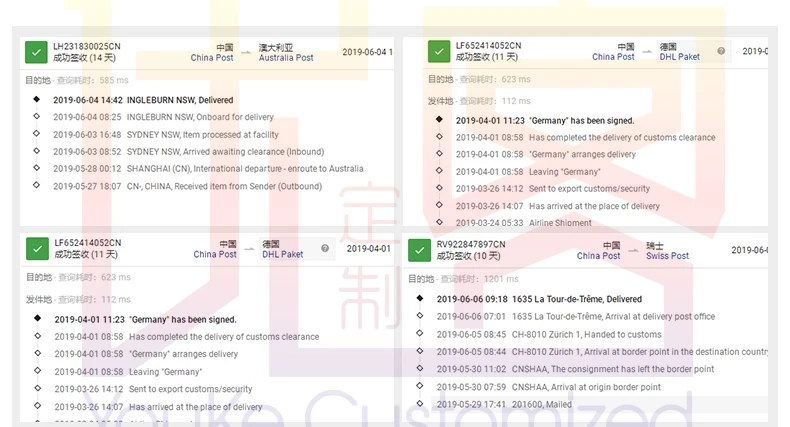
Task: Click the 澳大利亚 destination country label
Action: 276,48
